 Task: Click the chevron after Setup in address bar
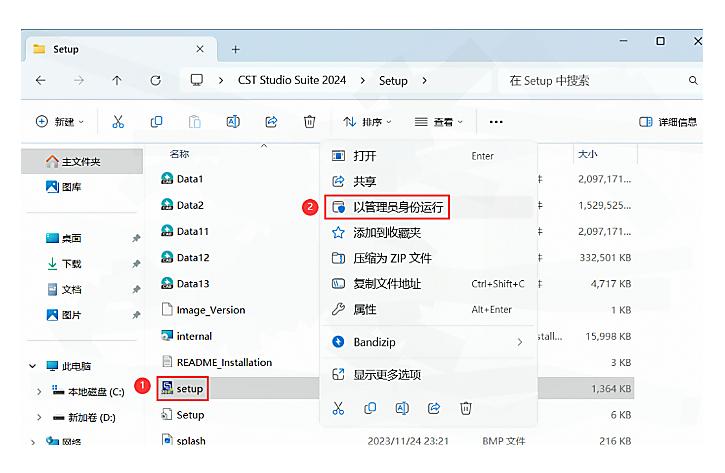[424, 80]
